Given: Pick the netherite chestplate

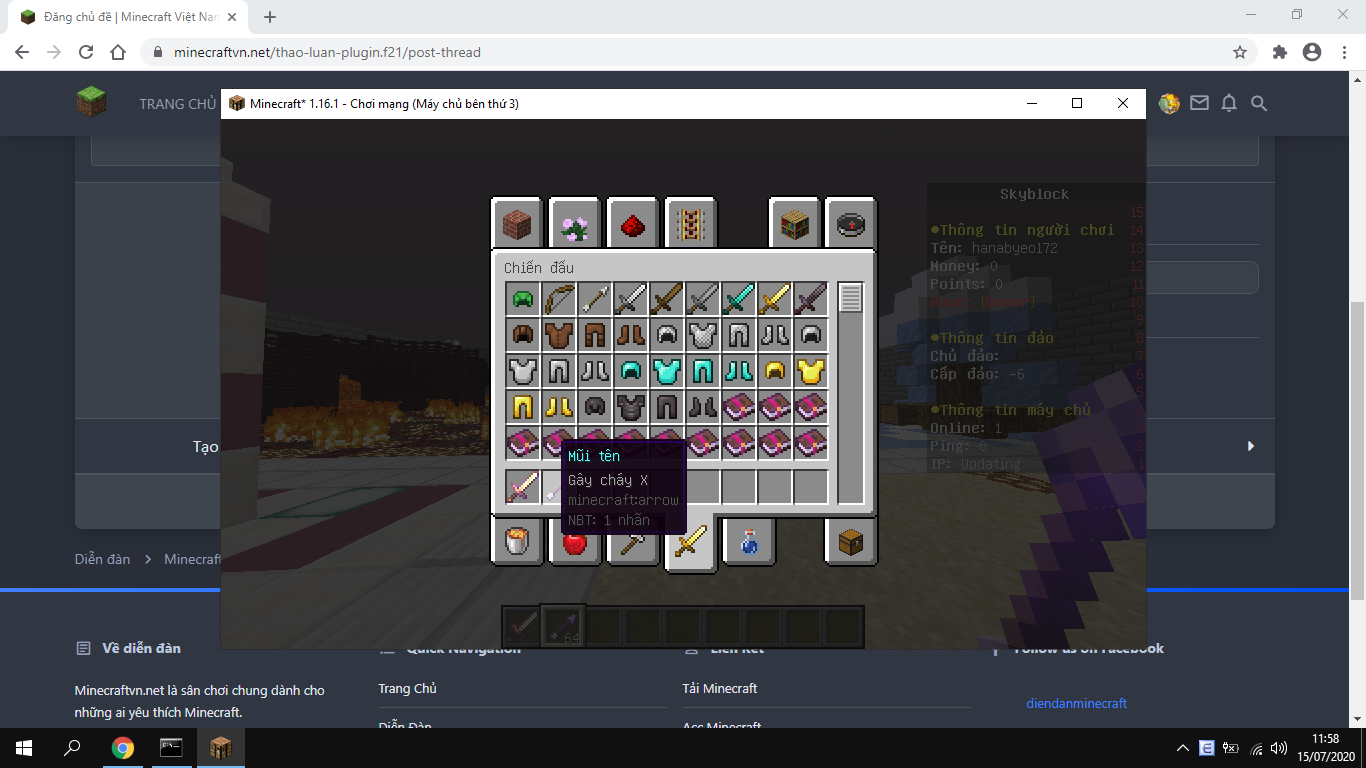Looking at the screenshot, I should (x=631, y=407).
